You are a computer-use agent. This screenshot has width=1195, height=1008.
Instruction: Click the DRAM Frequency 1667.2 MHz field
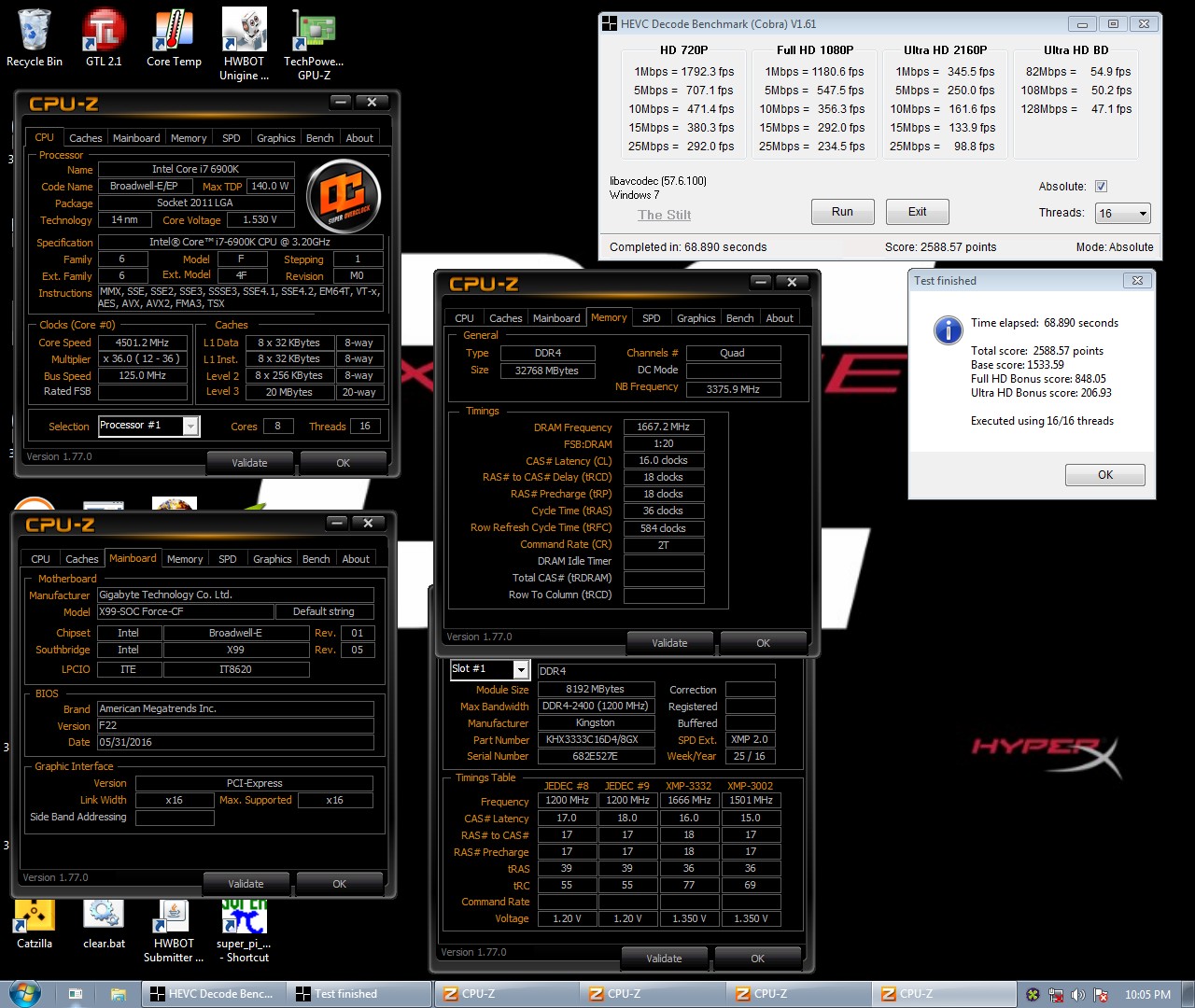pyautogui.click(x=663, y=427)
